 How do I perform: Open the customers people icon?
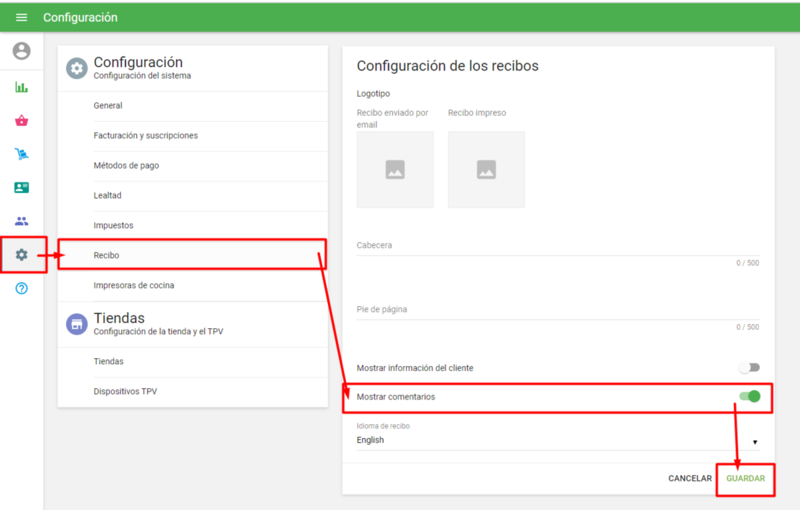(22, 221)
